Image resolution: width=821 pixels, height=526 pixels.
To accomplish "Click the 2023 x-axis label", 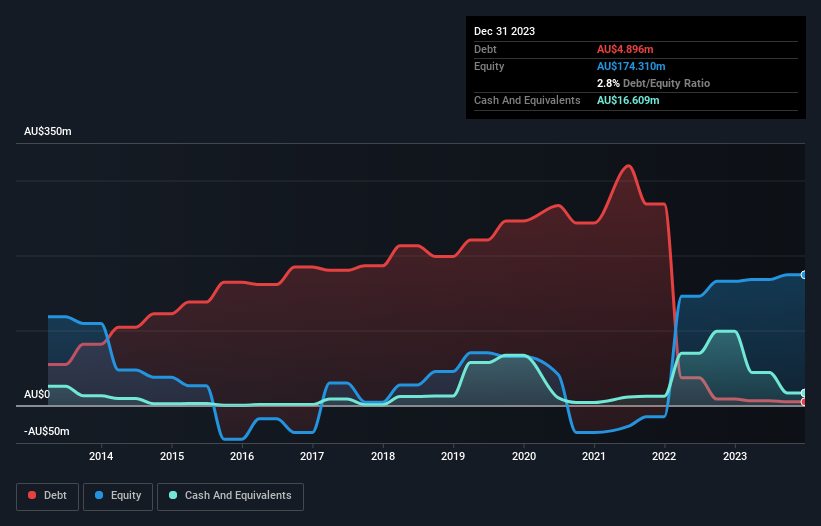I will tap(735, 456).
